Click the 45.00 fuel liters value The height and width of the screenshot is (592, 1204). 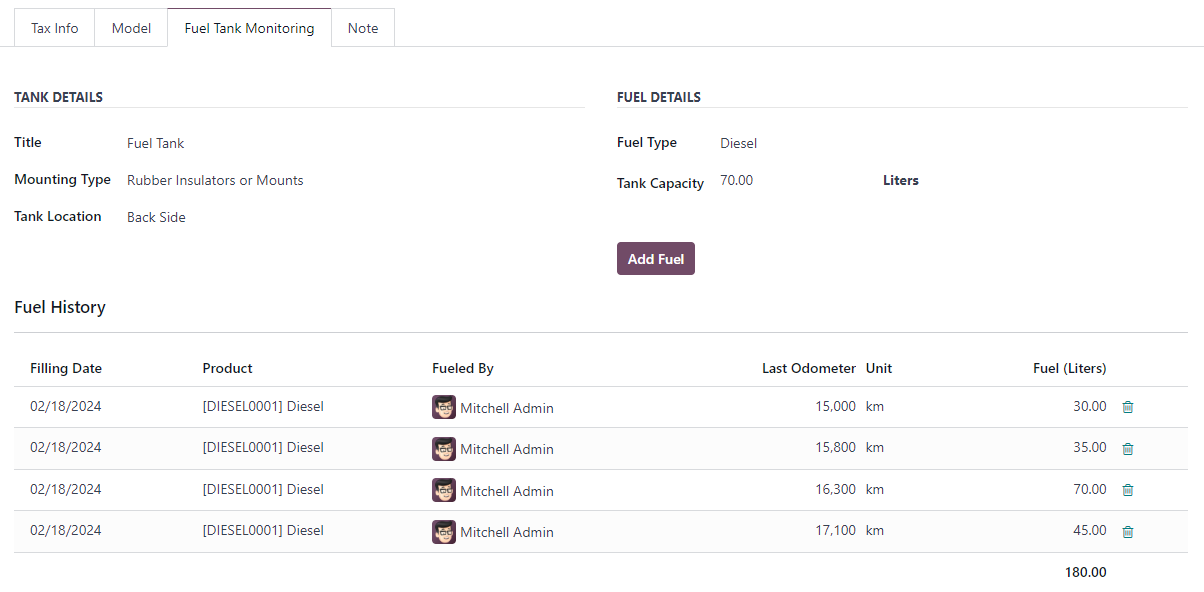(1090, 530)
